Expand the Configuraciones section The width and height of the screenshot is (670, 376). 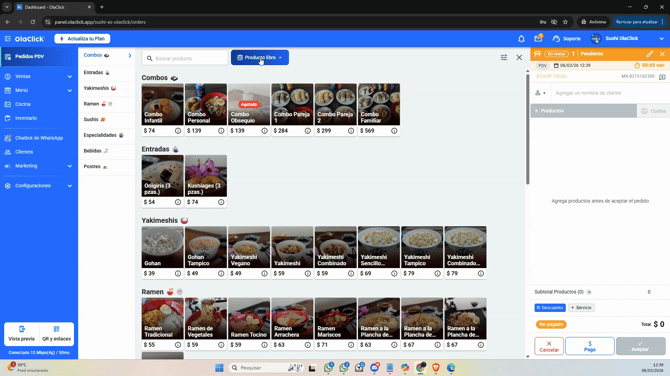38,186
